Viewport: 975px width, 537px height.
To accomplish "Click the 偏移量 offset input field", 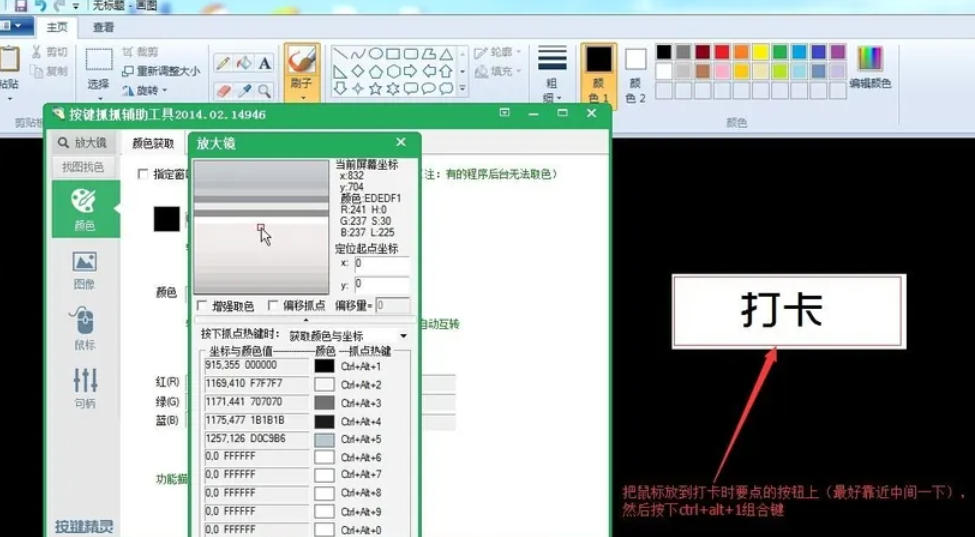I will point(393,306).
